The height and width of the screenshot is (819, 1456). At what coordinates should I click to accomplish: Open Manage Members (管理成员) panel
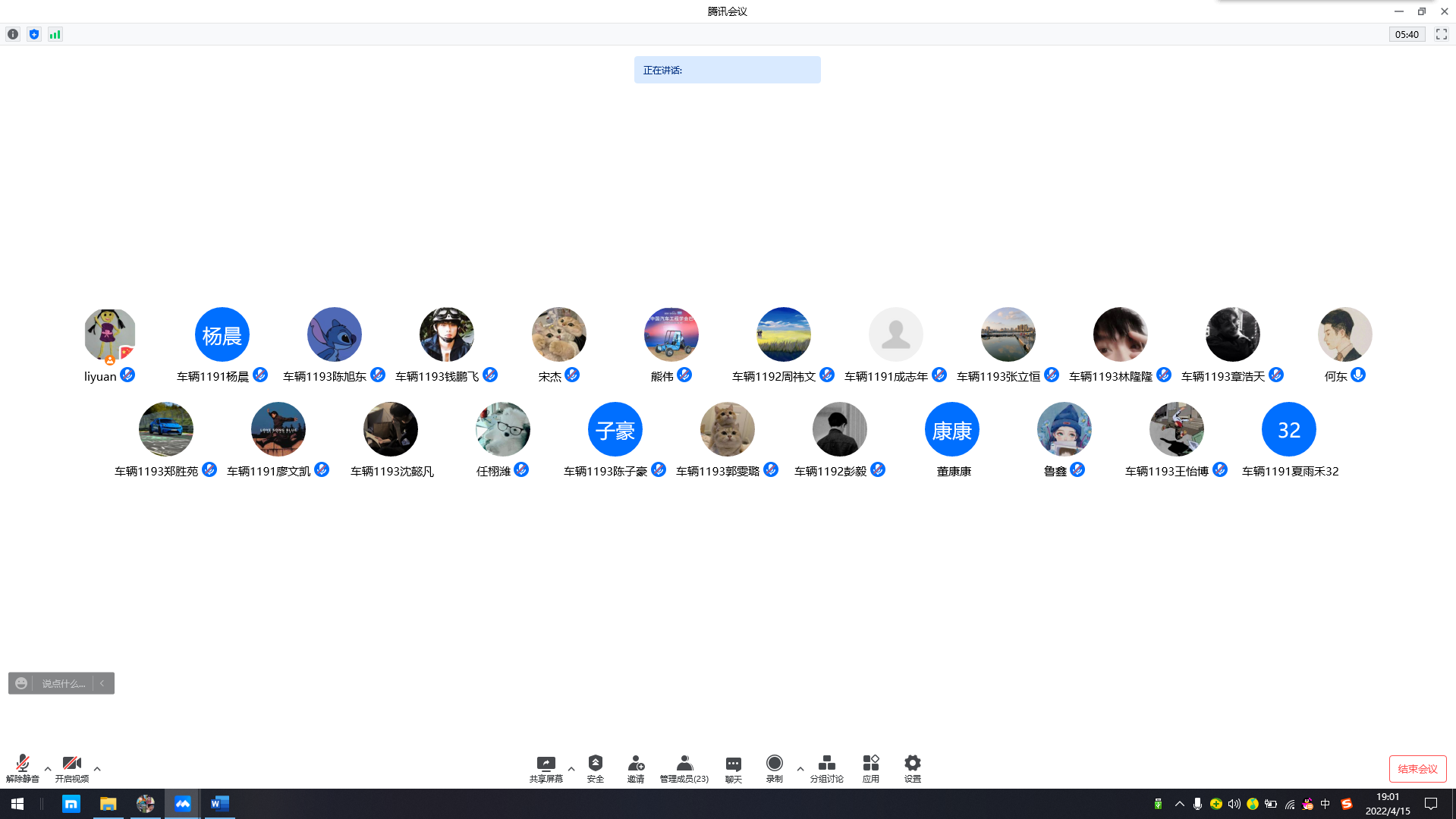684,767
